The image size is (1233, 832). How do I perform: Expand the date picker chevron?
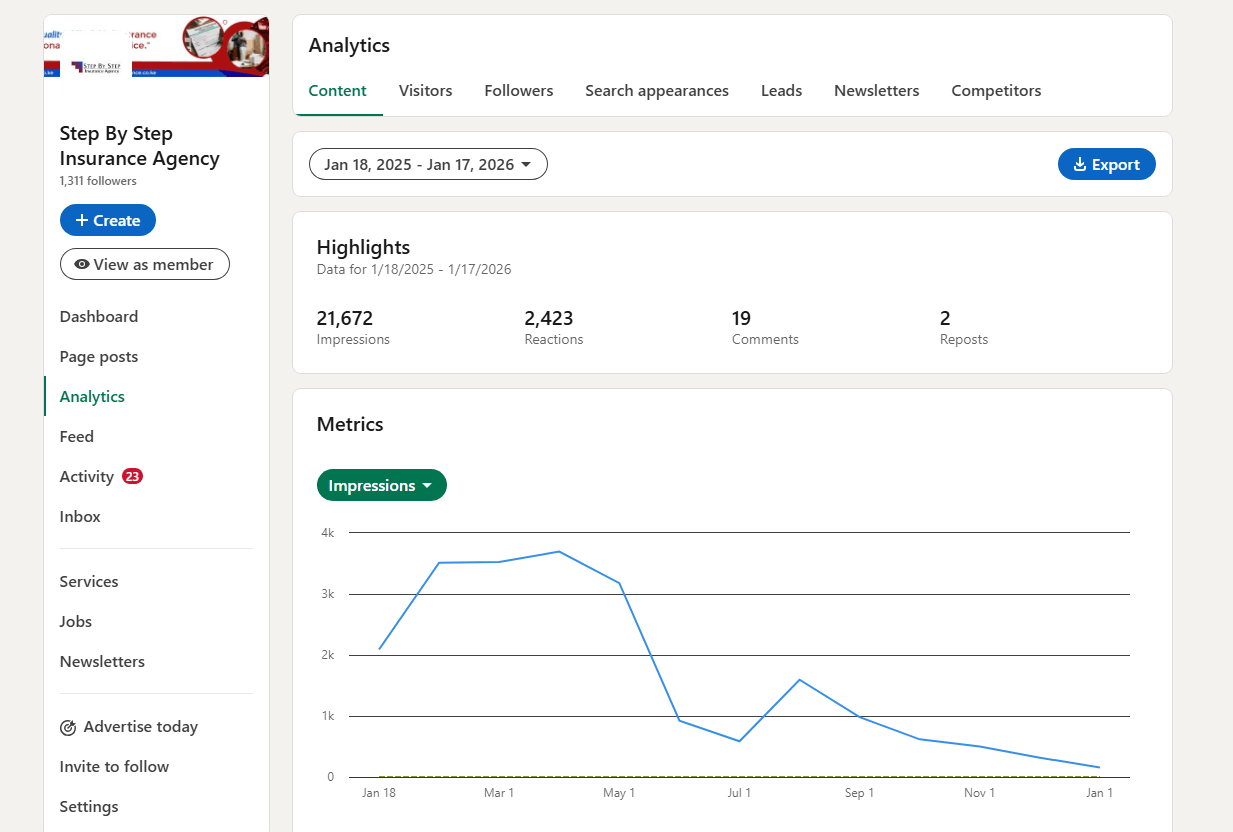527,164
